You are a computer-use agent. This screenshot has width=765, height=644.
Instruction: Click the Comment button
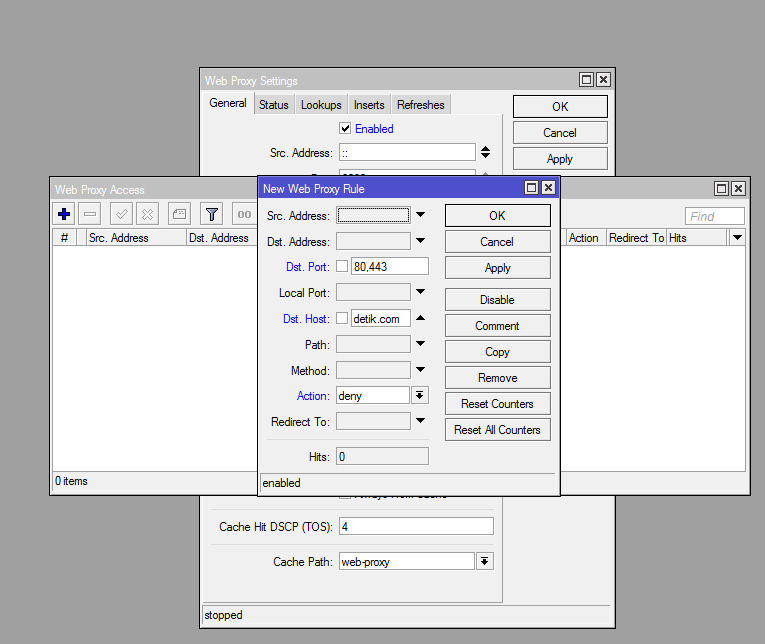(x=498, y=325)
